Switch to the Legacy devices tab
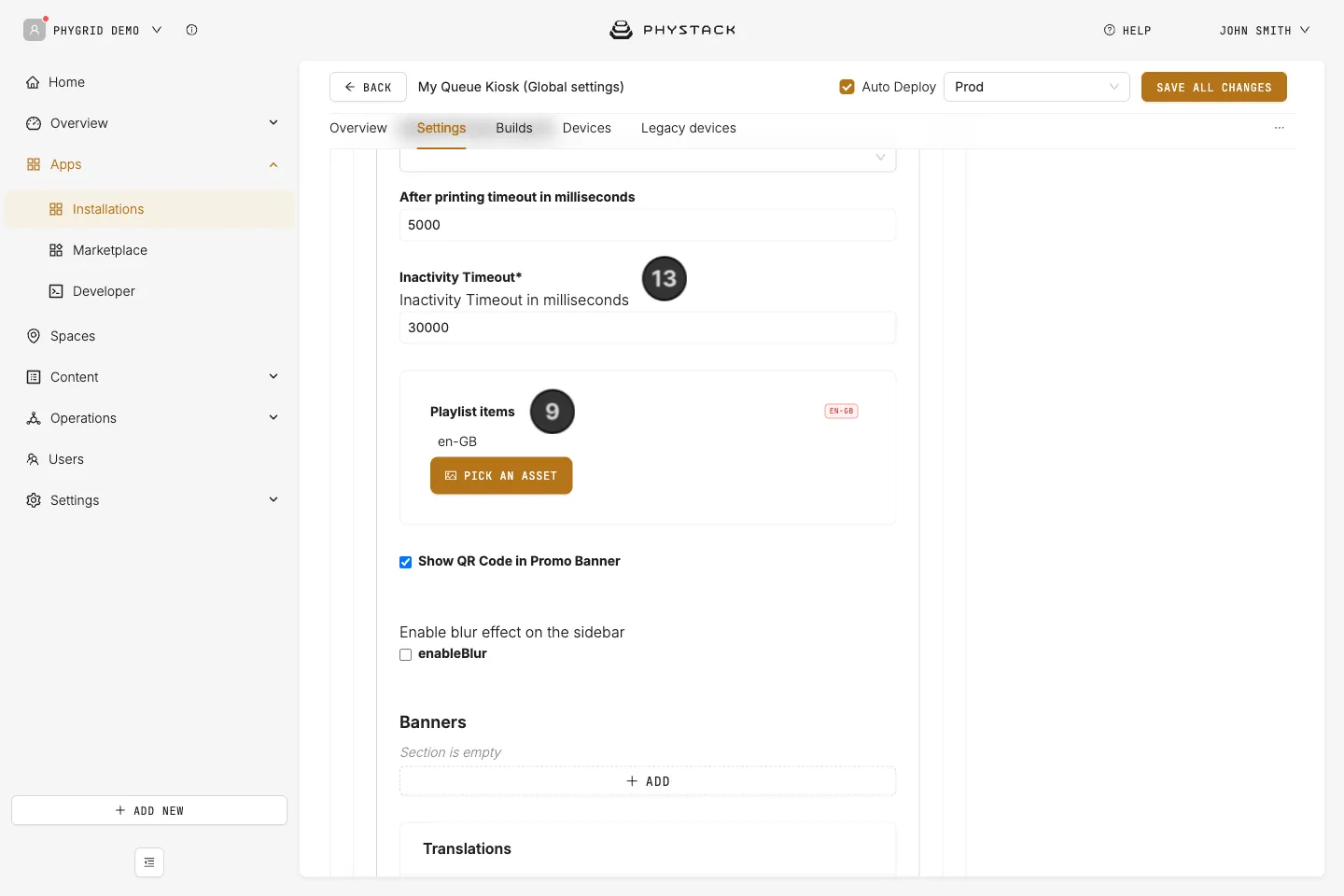This screenshot has height=896, width=1344. 689,128
